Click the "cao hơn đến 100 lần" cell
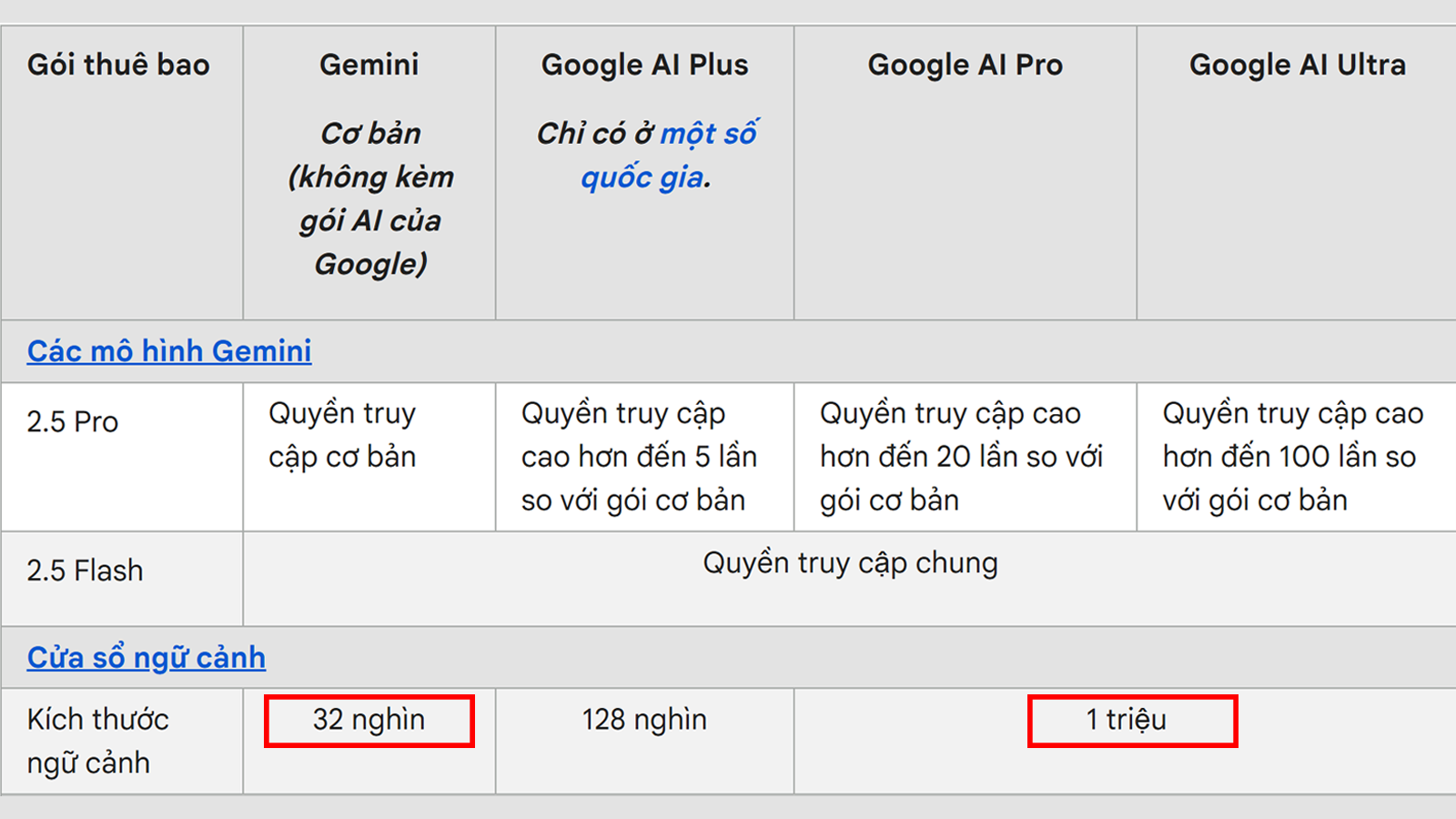The image size is (1456, 819). (x=1292, y=457)
